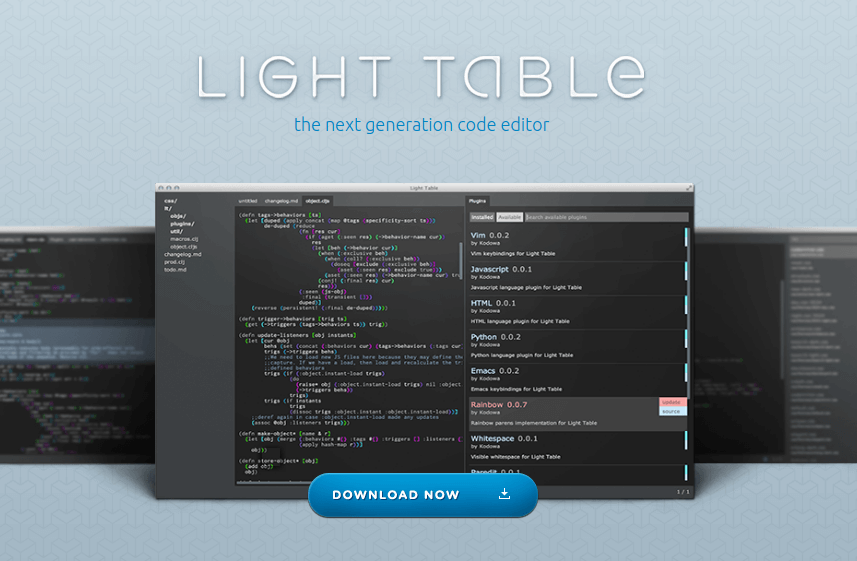Click source button on Rainbow plugin
The height and width of the screenshot is (561, 857).
pyautogui.click(x=672, y=411)
